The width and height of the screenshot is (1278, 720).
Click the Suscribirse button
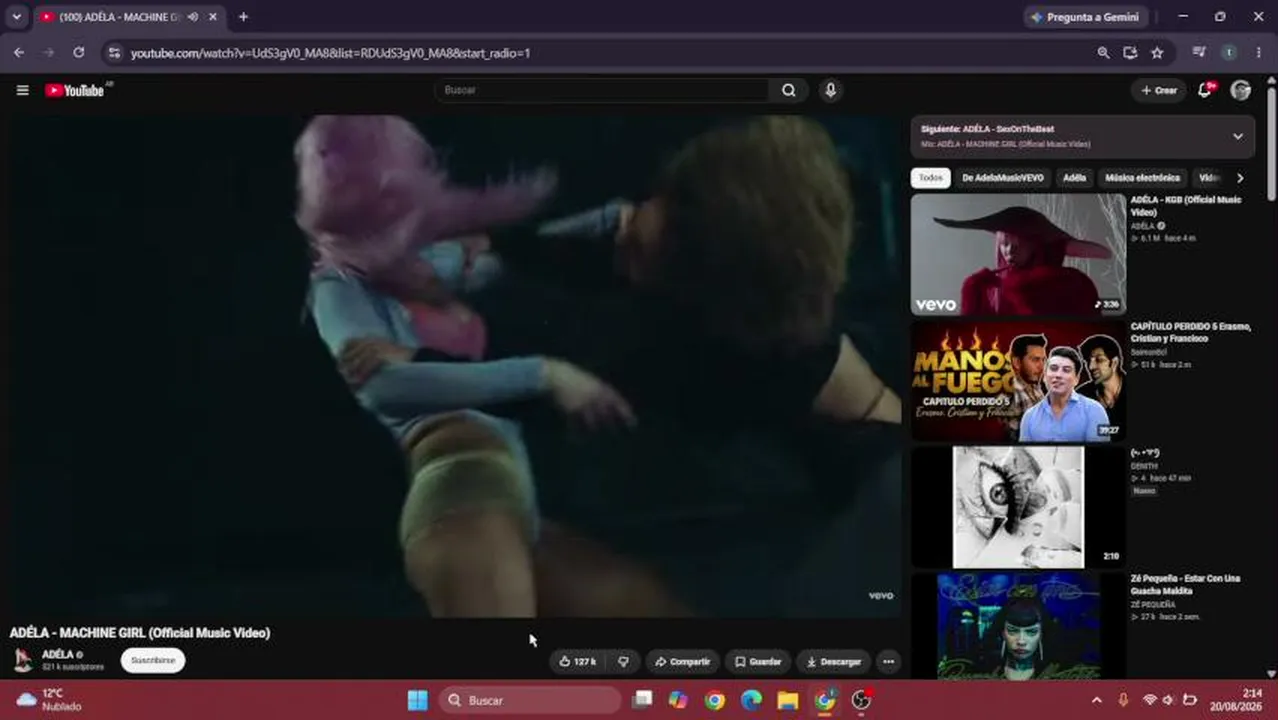point(153,661)
